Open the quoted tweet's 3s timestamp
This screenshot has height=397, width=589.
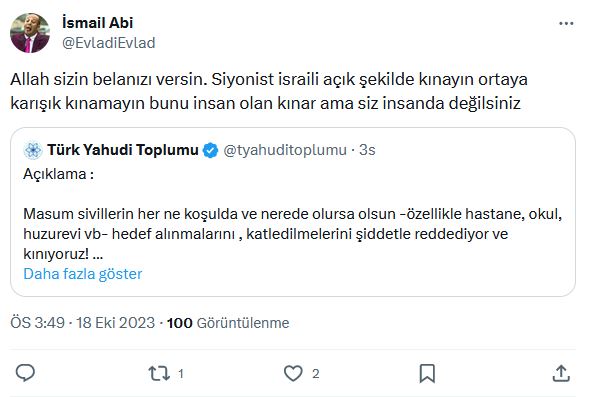[367, 150]
